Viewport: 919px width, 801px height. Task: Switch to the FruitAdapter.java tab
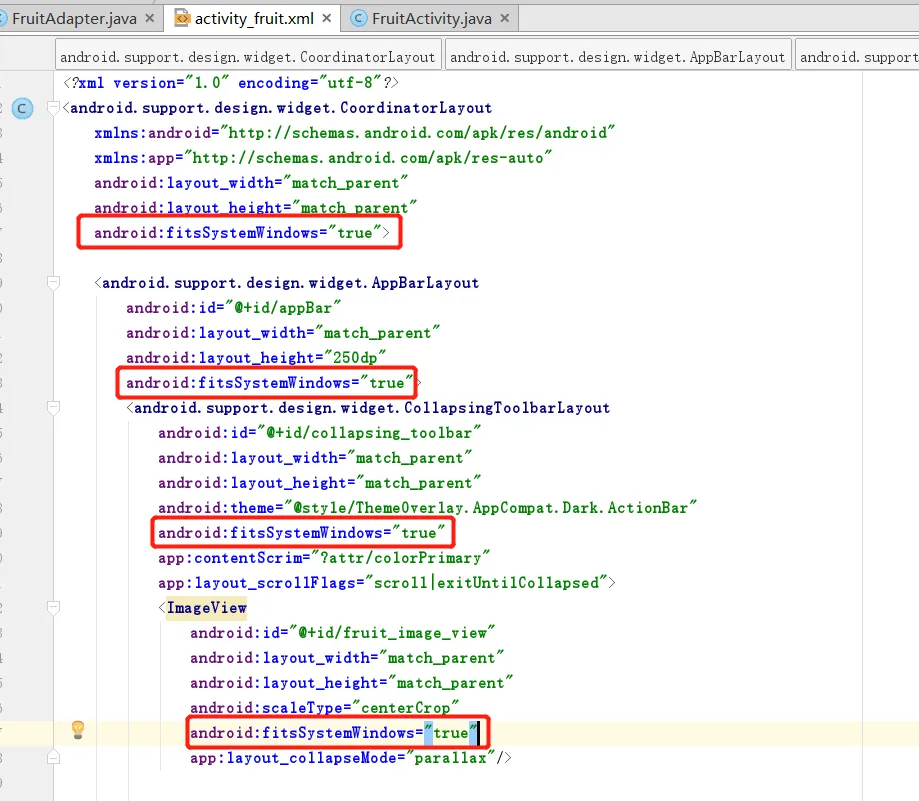click(74, 19)
